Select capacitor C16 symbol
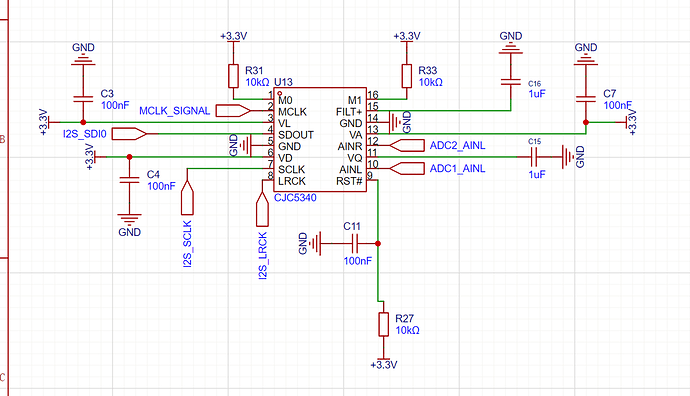 511,82
